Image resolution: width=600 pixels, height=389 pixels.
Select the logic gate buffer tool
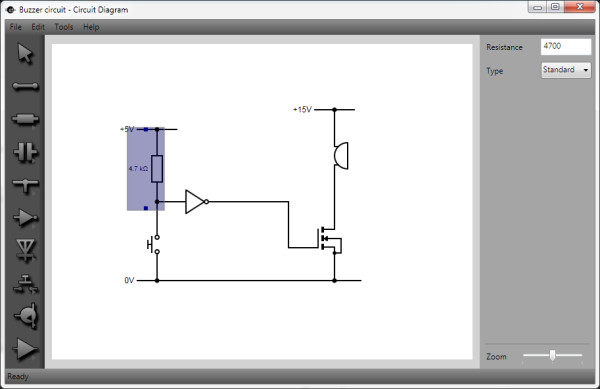(25, 218)
